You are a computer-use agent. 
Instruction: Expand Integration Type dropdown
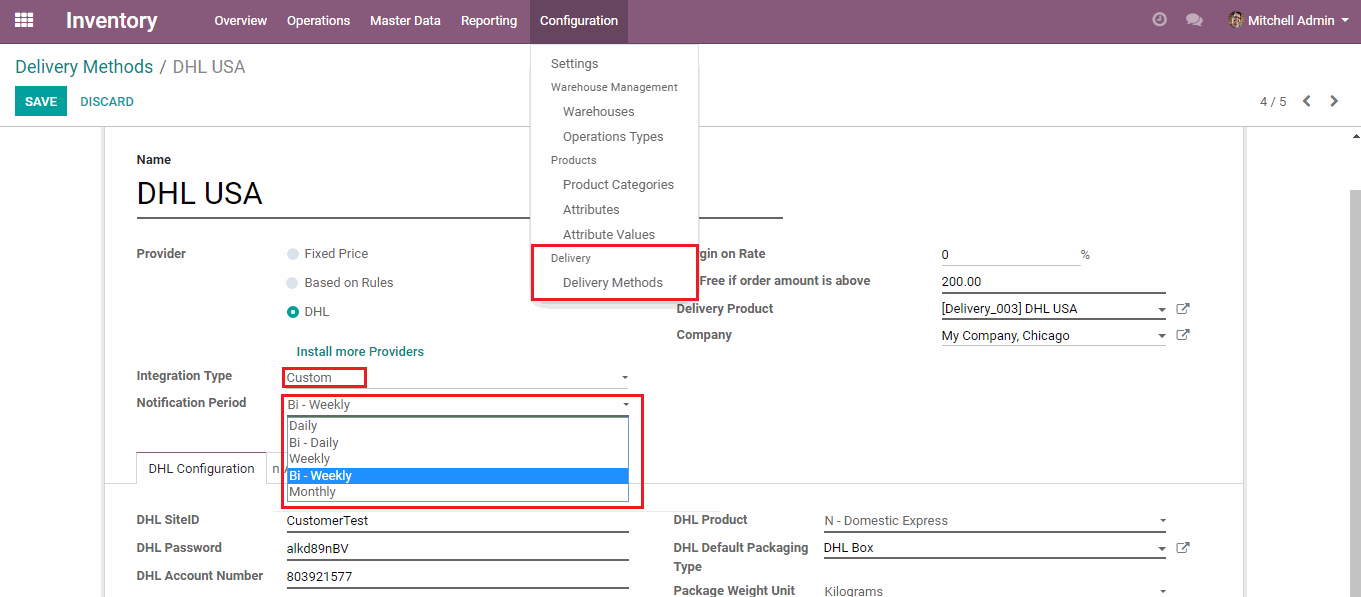[625, 378]
